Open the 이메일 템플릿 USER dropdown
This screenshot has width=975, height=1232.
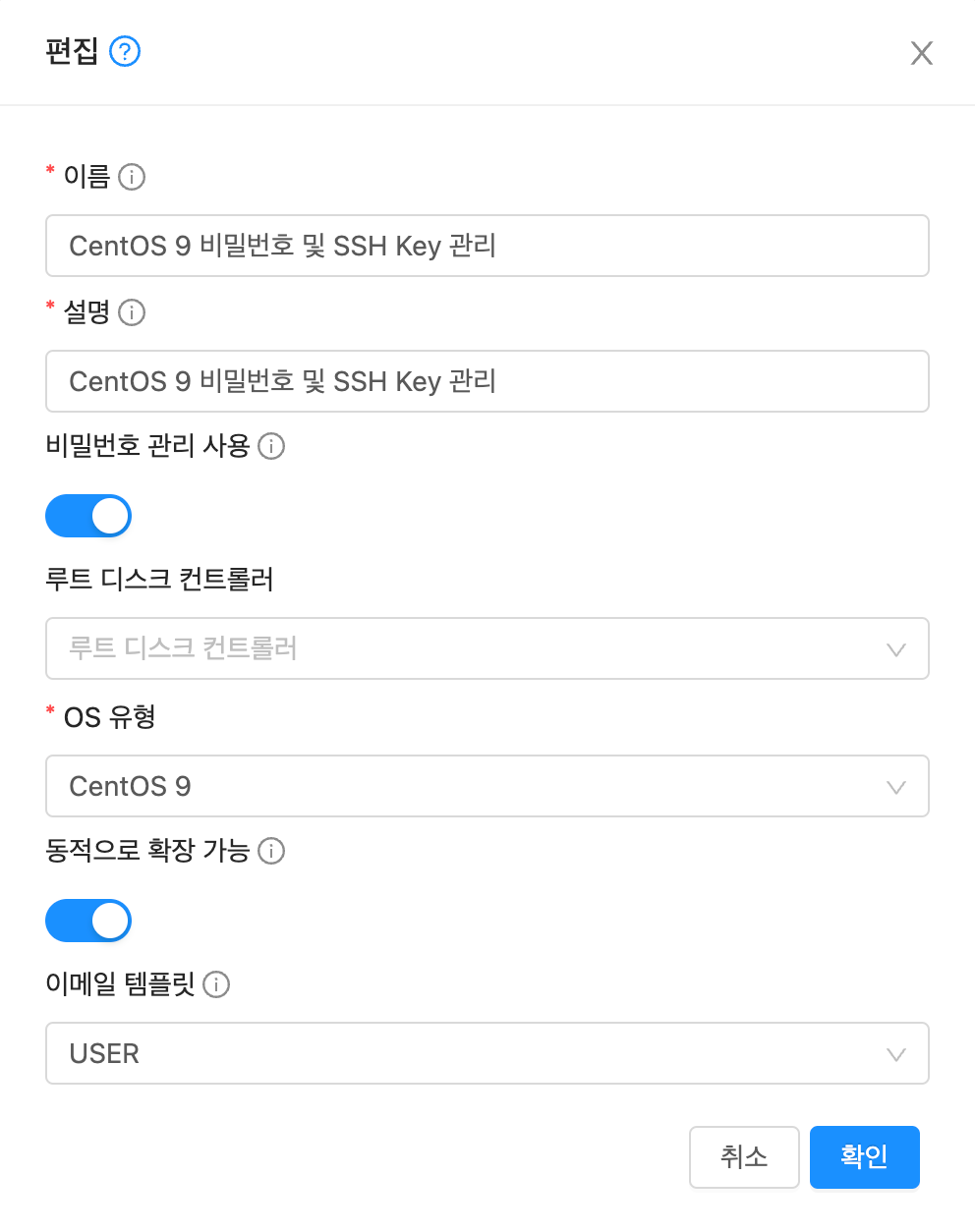pyautogui.click(x=462, y=1053)
